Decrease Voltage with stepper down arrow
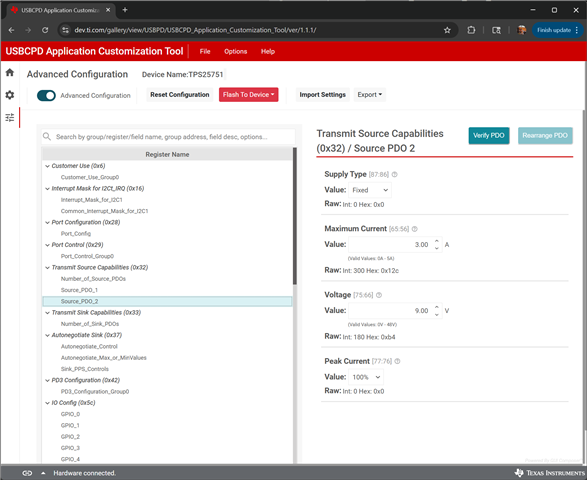The image size is (587, 480). pyautogui.click(x=437, y=315)
